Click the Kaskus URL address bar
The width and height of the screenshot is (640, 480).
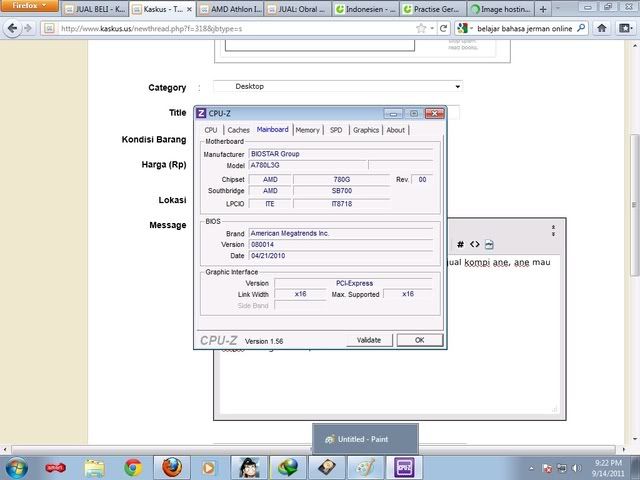(235, 29)
